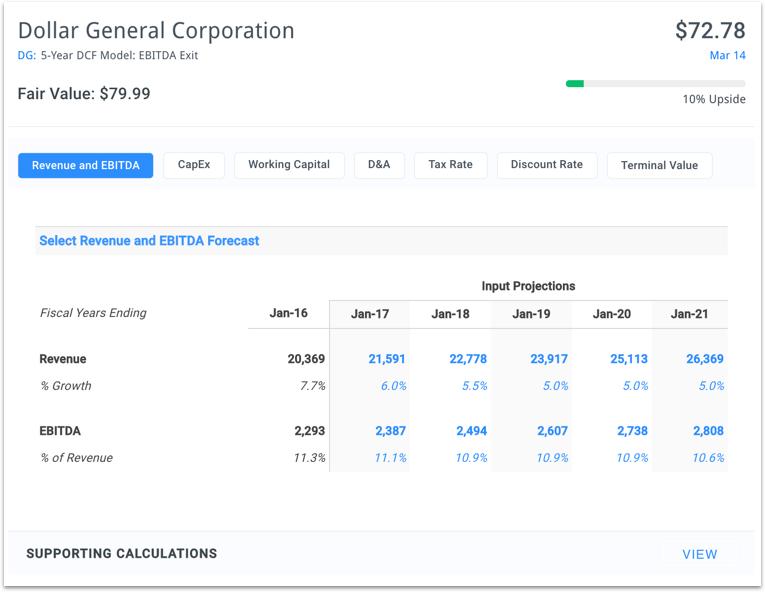Click Jan-16 margin value 11.3%
Image resolution: width=765 pixels, height=592 pixels.
(309, 458)
